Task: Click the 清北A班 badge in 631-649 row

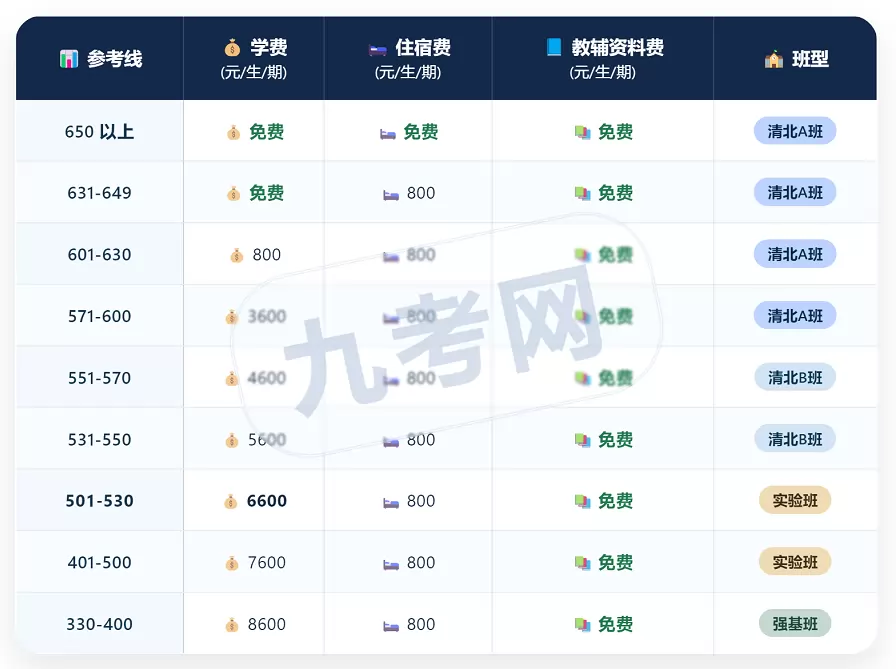Action: point(795,193)
